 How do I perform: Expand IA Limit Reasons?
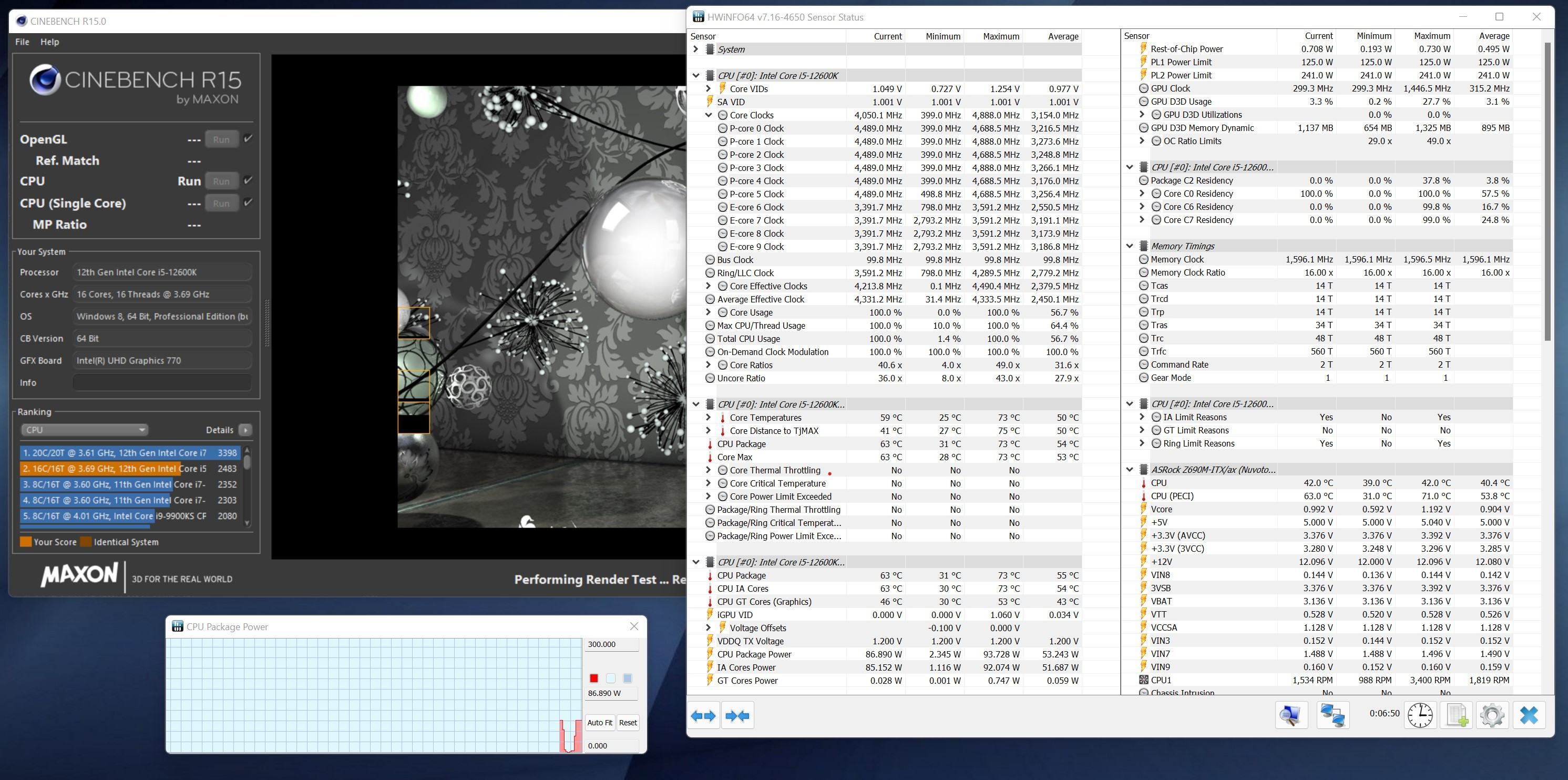(1143, 417)
